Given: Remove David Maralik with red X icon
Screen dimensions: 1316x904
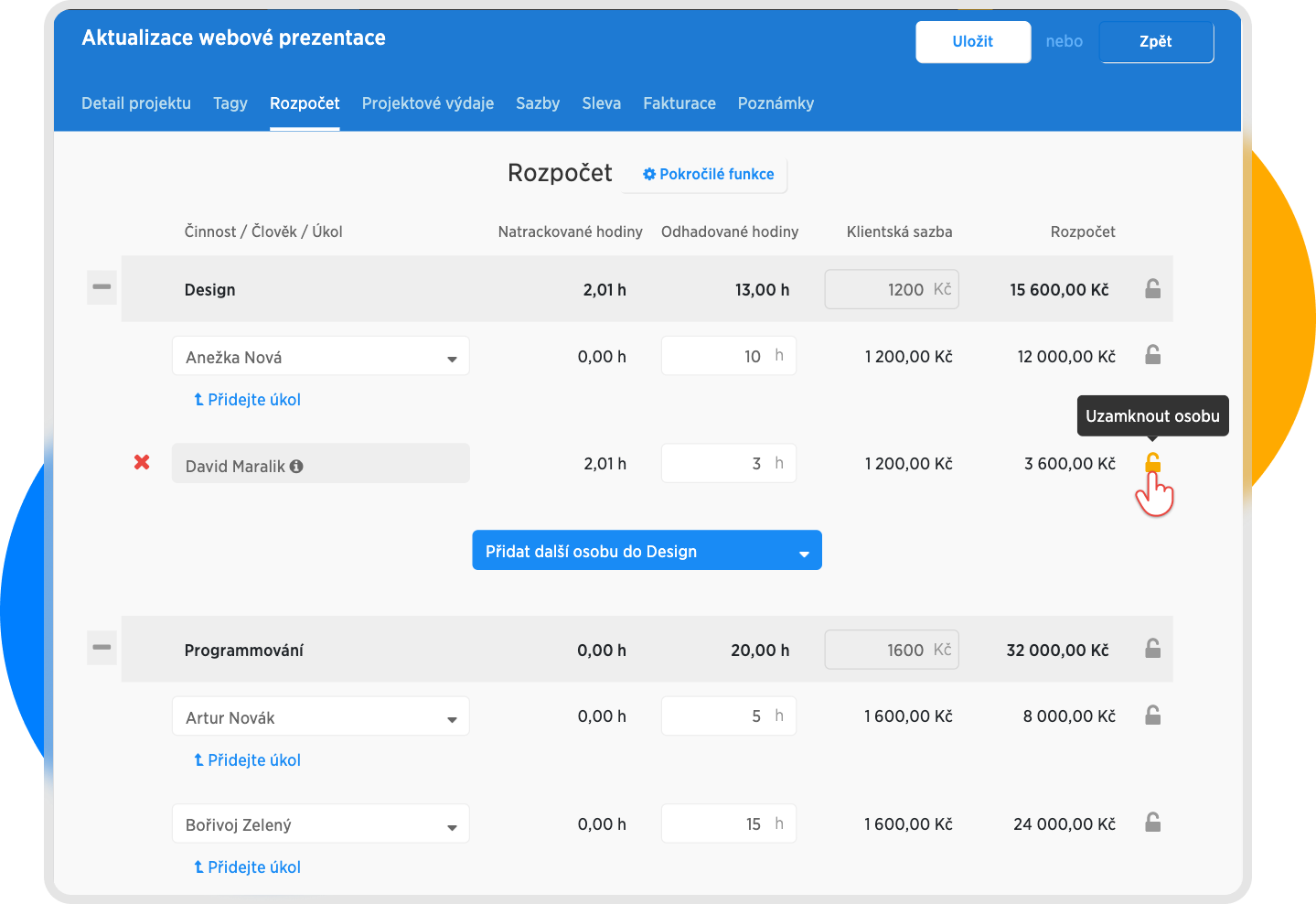Looking at the screenshot, I should point(142,463).
